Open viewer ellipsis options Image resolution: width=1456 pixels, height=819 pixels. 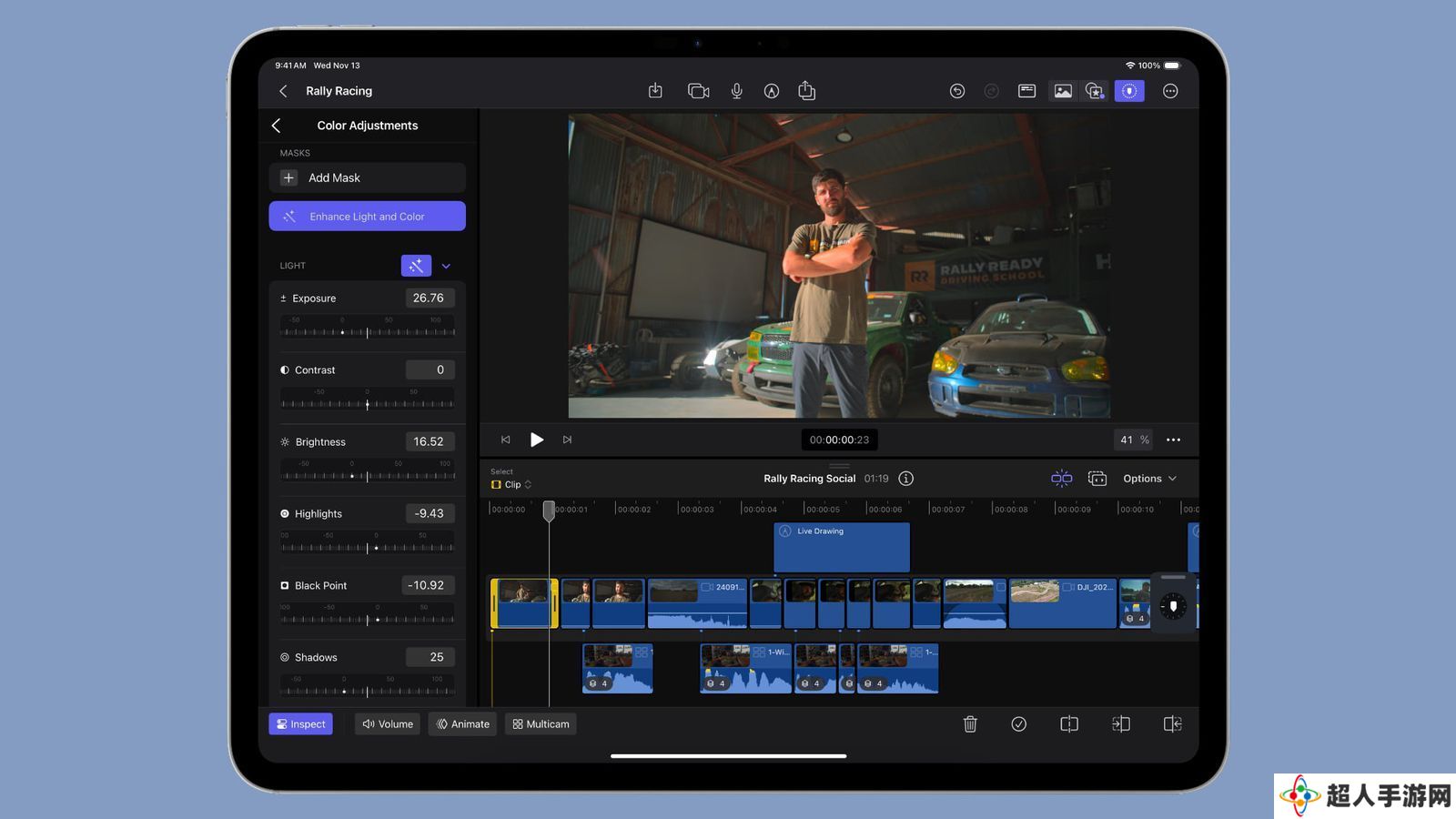point(1174,440)
